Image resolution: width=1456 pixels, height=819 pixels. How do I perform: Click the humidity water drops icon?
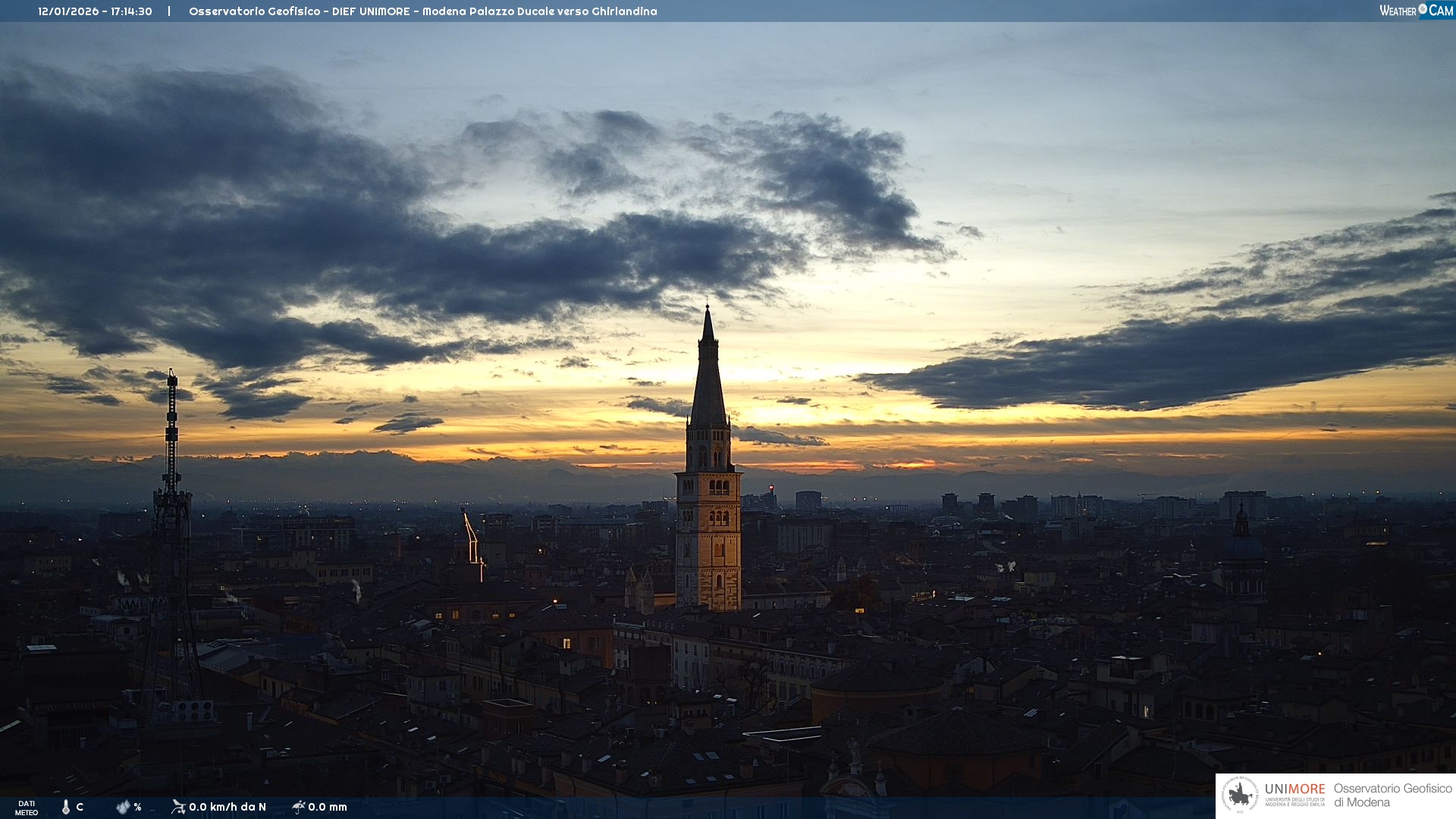123,807
